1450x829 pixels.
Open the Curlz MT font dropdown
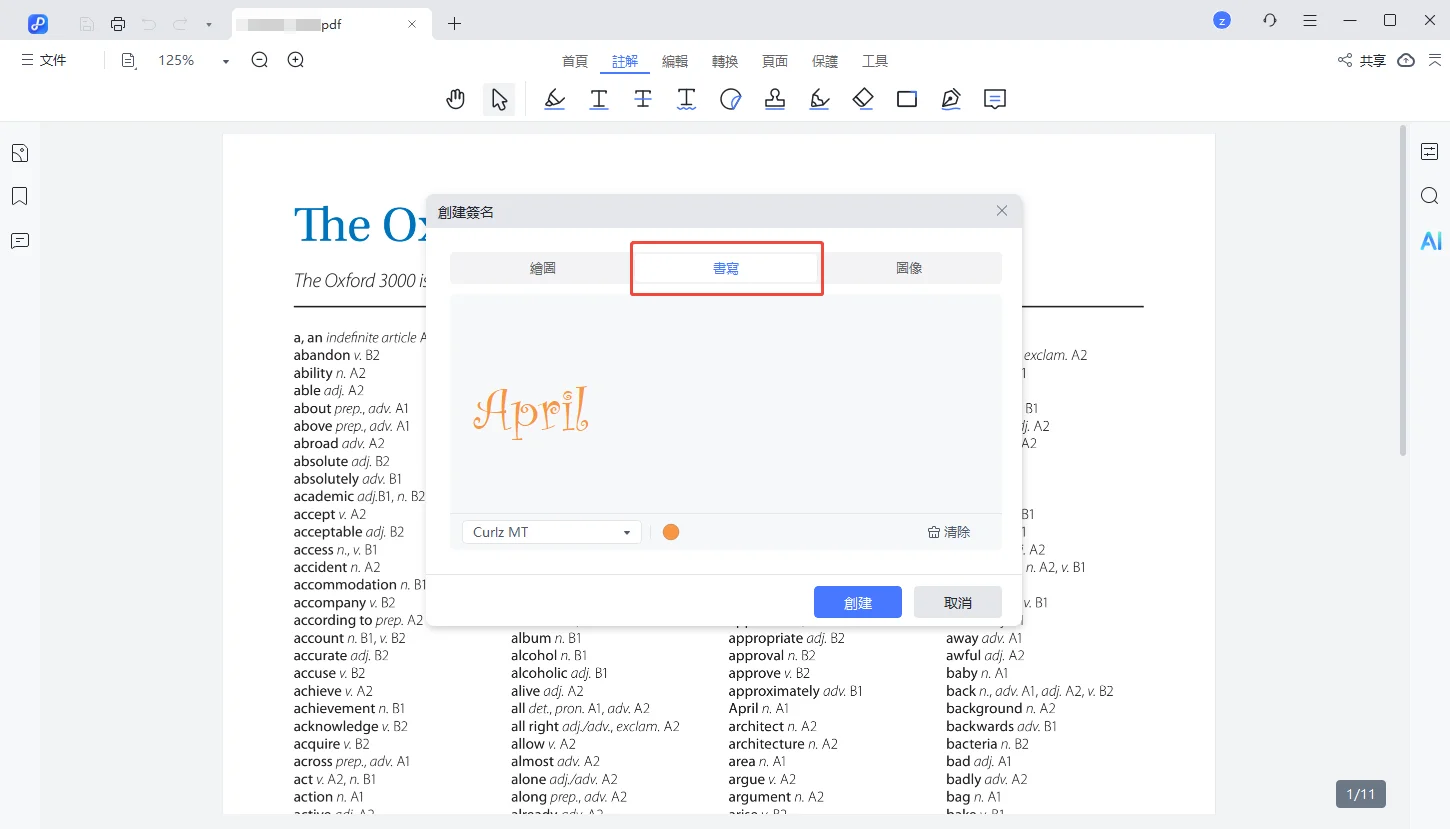[551, 532]
